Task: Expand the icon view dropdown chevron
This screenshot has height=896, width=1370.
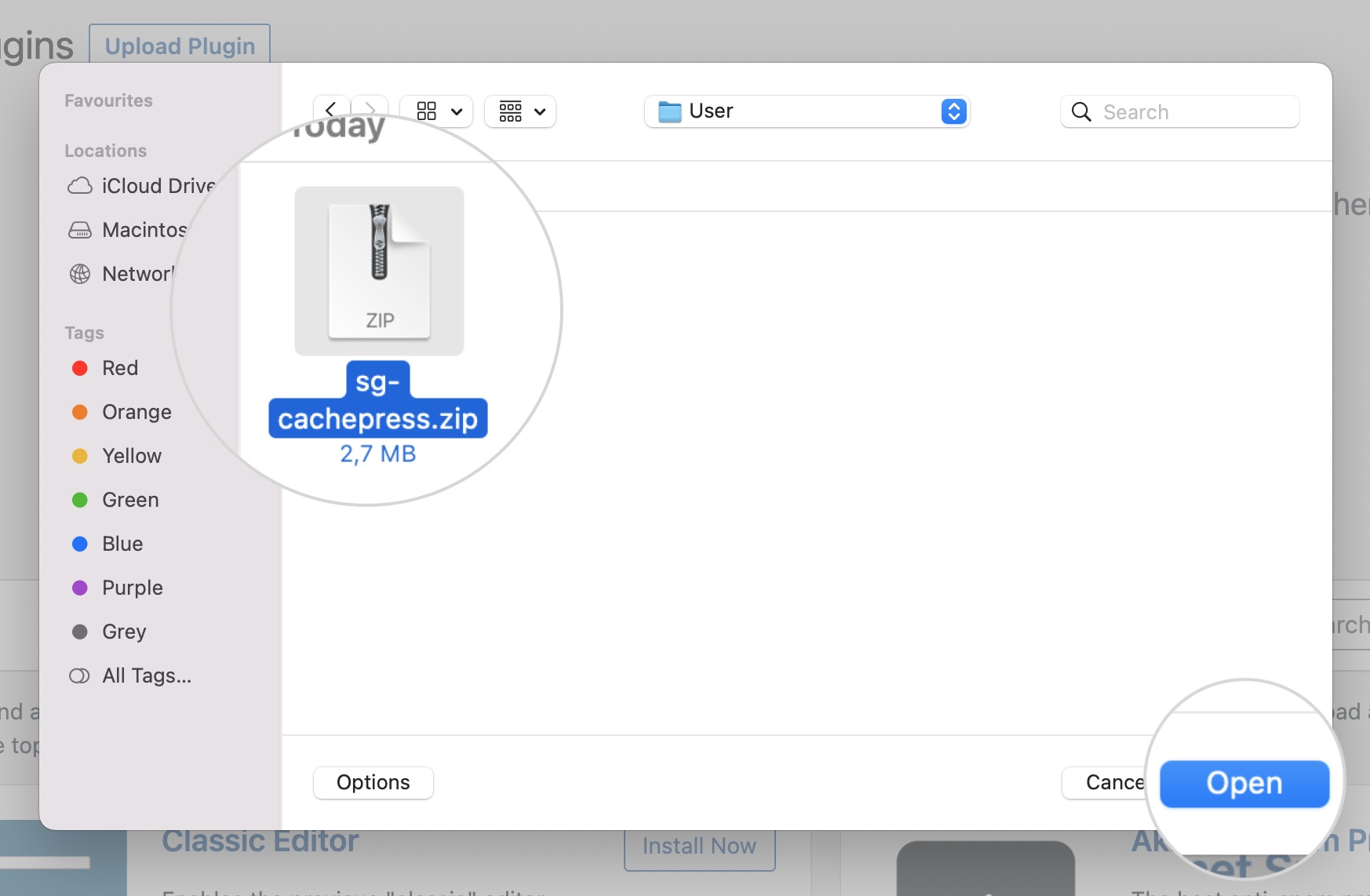Action: point(457,112)
